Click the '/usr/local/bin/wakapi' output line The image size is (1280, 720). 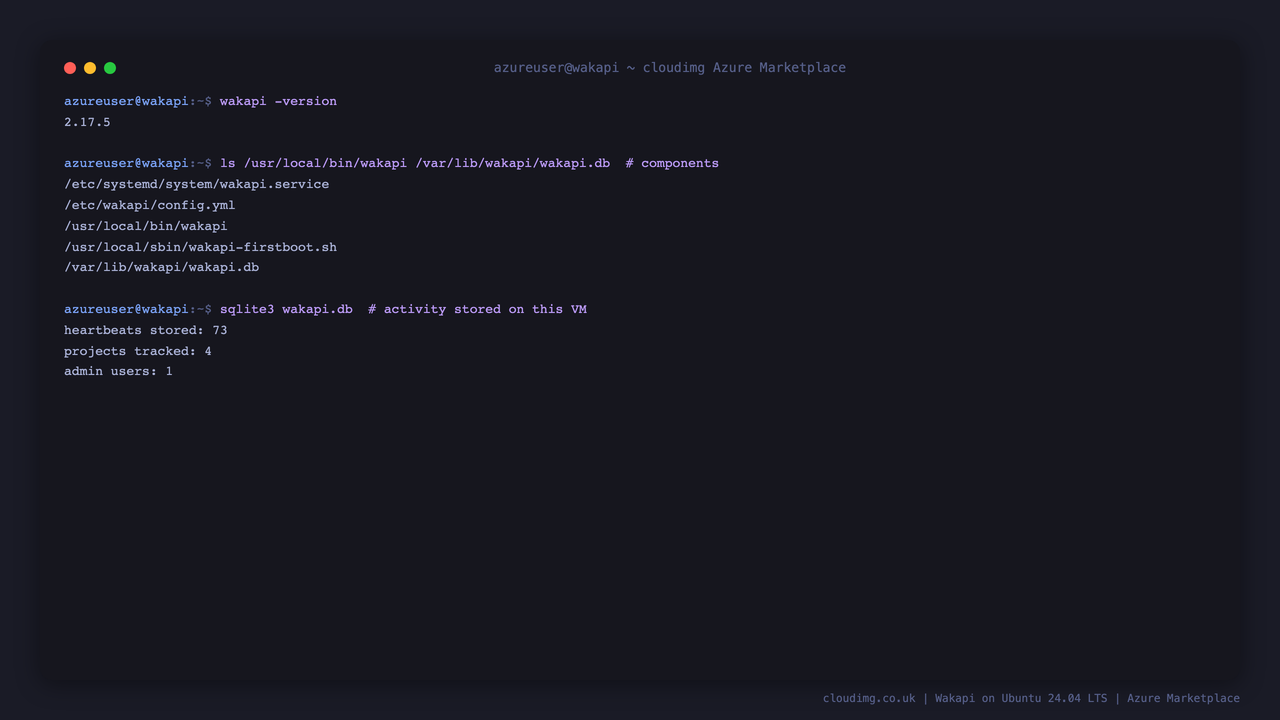pyautogui.click(x=146, y=226)
